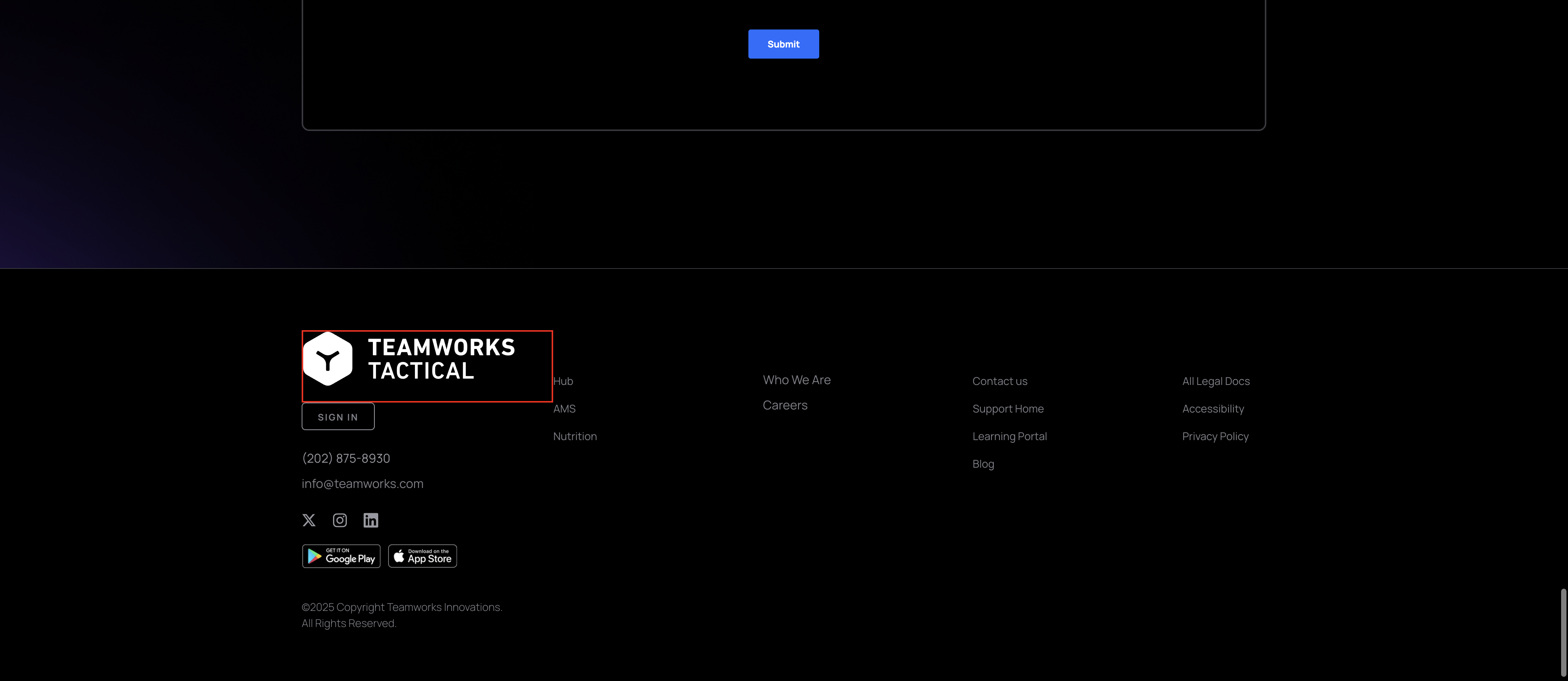The height and width of the screenshot is (681, 1568).
Task: Open the Learning Portal link
Action: (1009, 436)
